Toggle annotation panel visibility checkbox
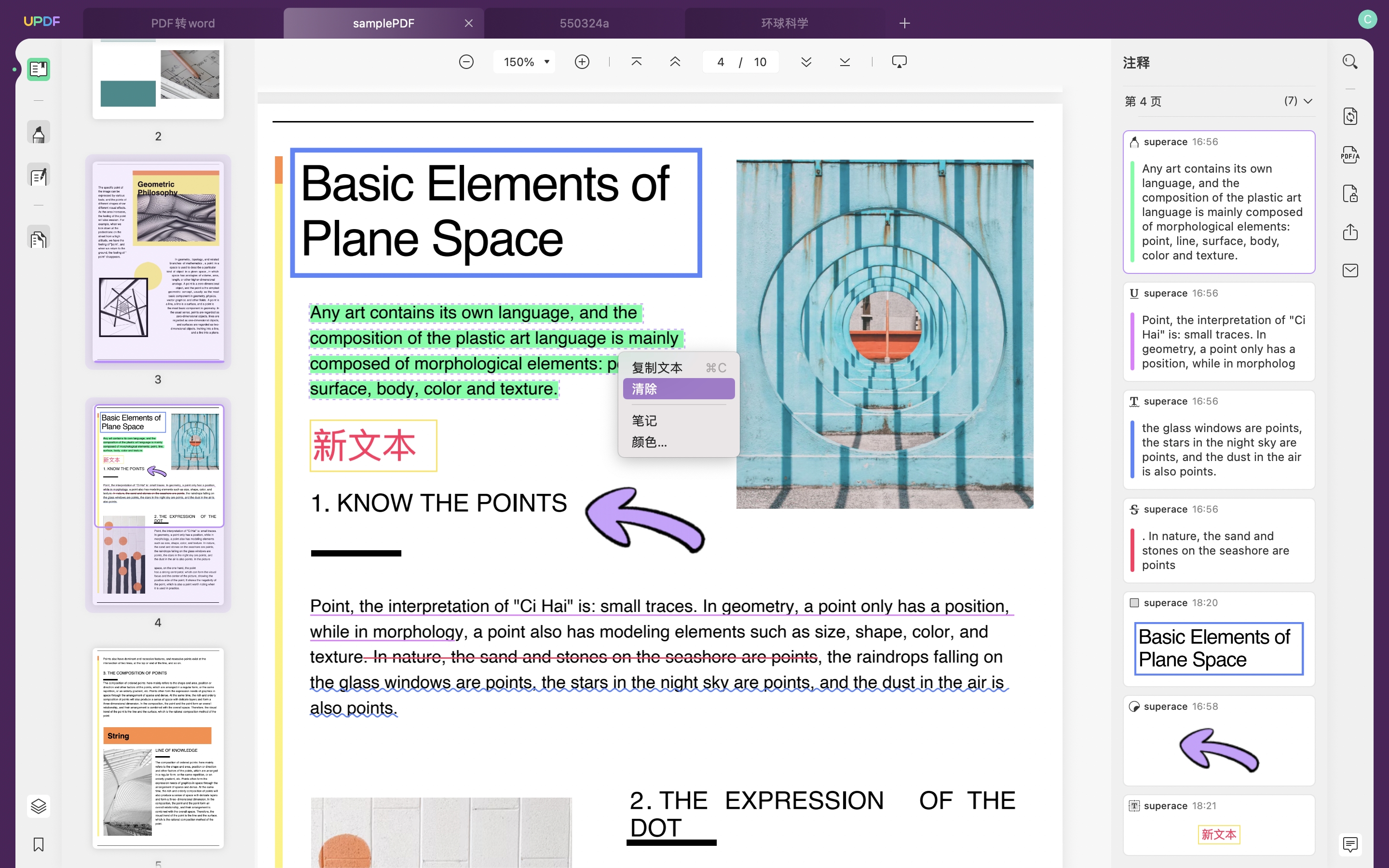1389x868 pixels. pyautogui.click(x=1351, y=843)
